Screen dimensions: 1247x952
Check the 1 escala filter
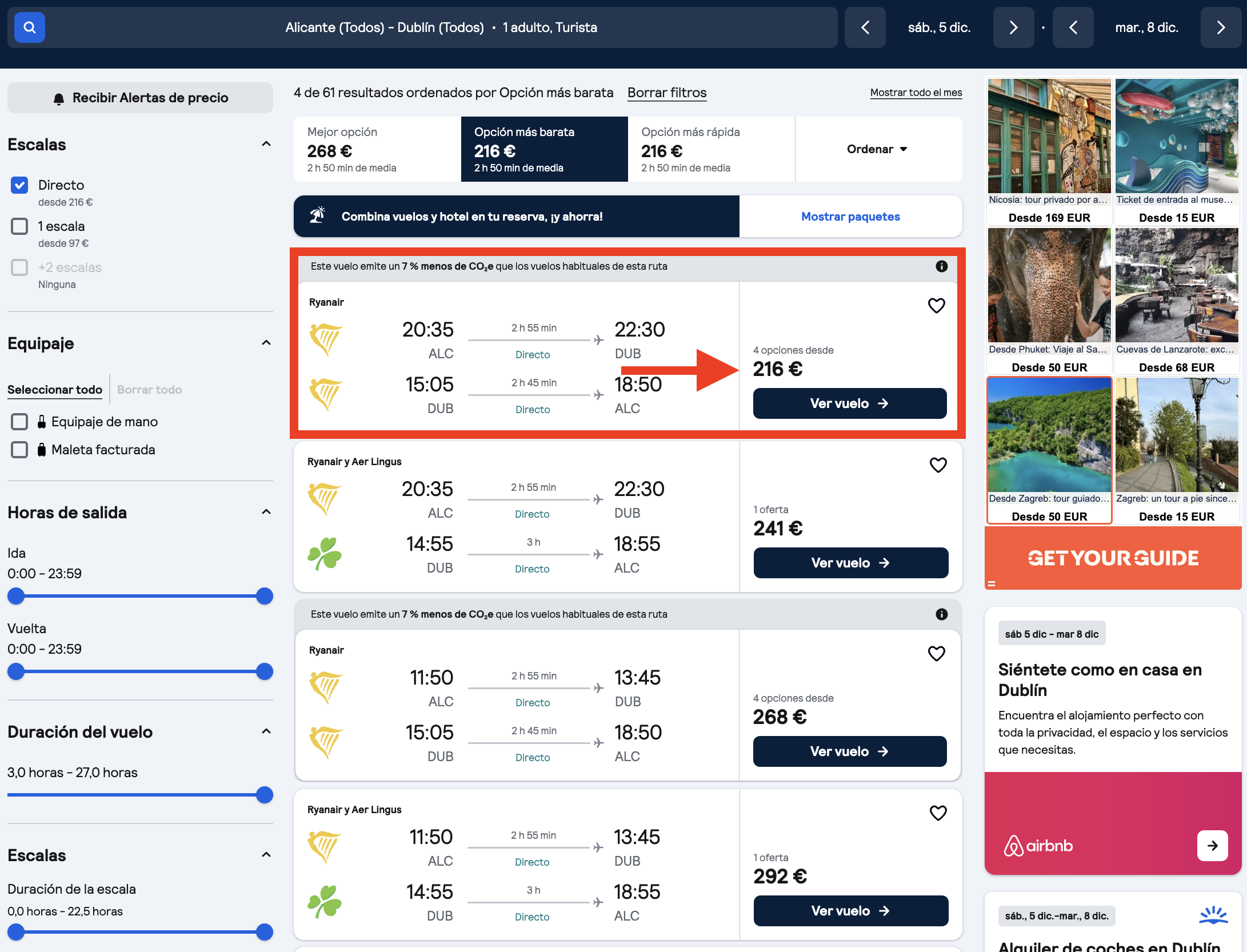19,226
